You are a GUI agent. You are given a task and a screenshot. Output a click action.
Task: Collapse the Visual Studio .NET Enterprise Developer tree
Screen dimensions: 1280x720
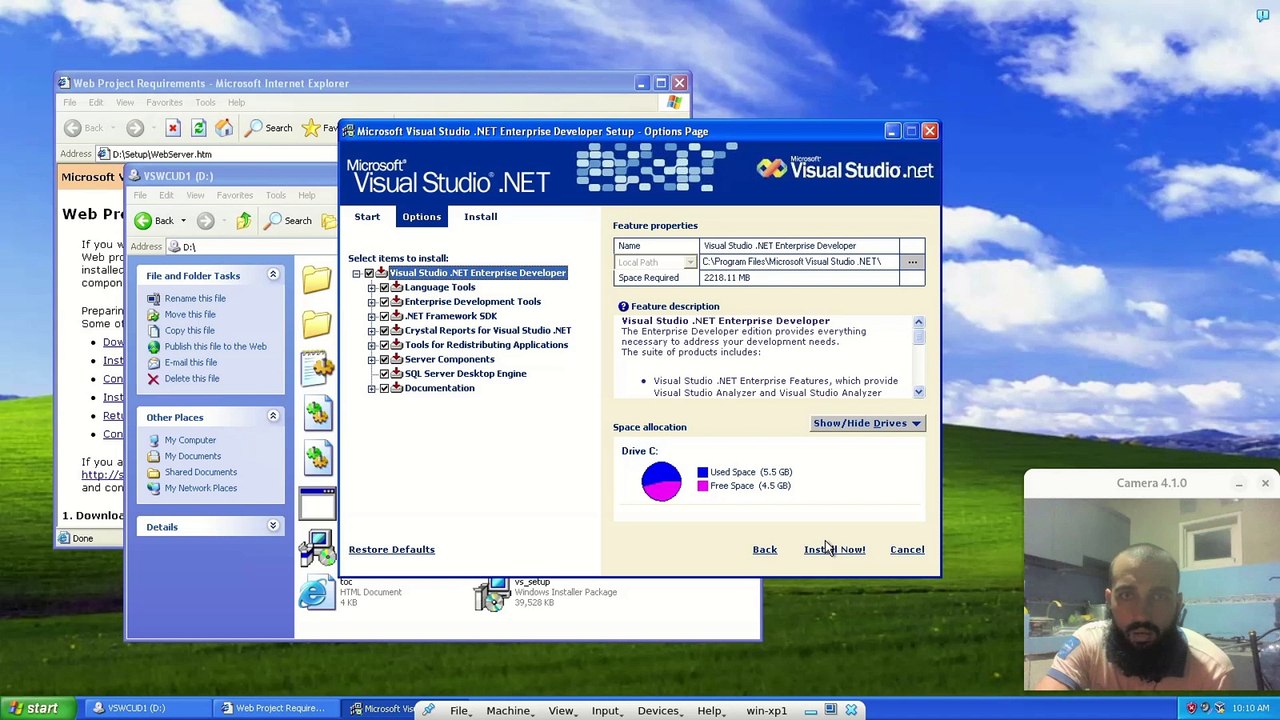(x=356, y=273)
